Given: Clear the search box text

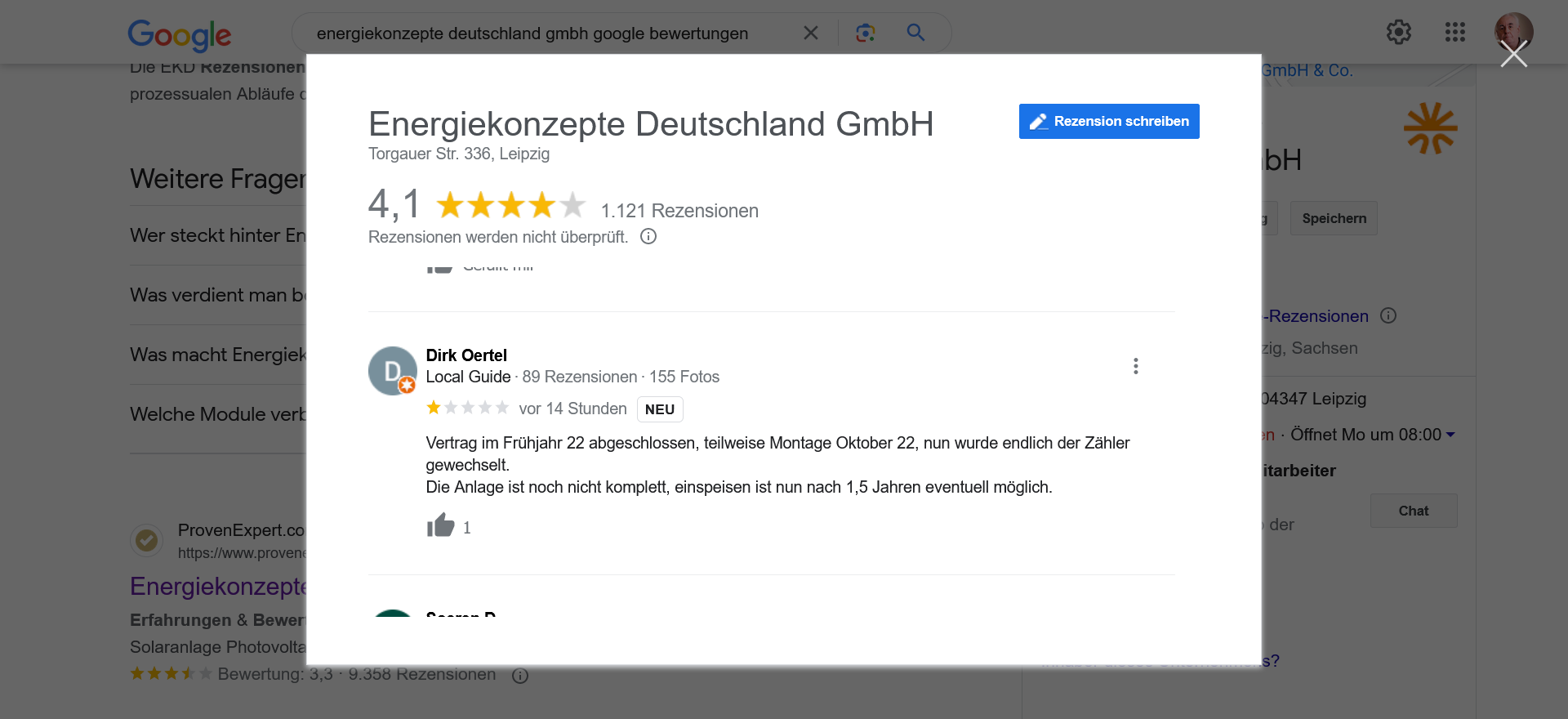Looking at the screenshot, I should (810, 33).
